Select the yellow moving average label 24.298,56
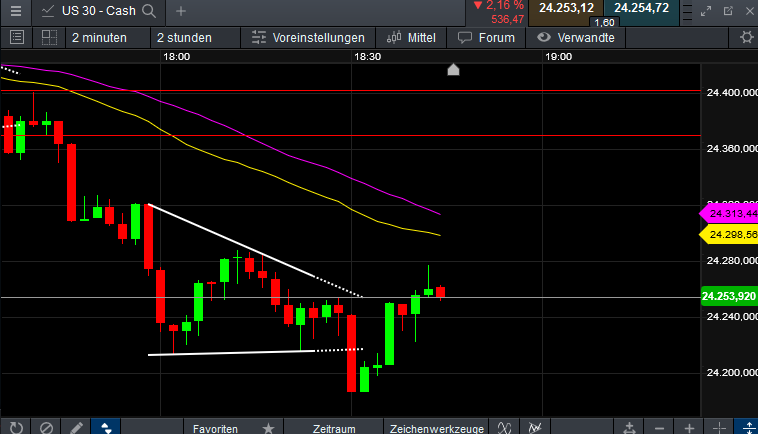This screenshot has height=434, width=758. pos(729,234)
